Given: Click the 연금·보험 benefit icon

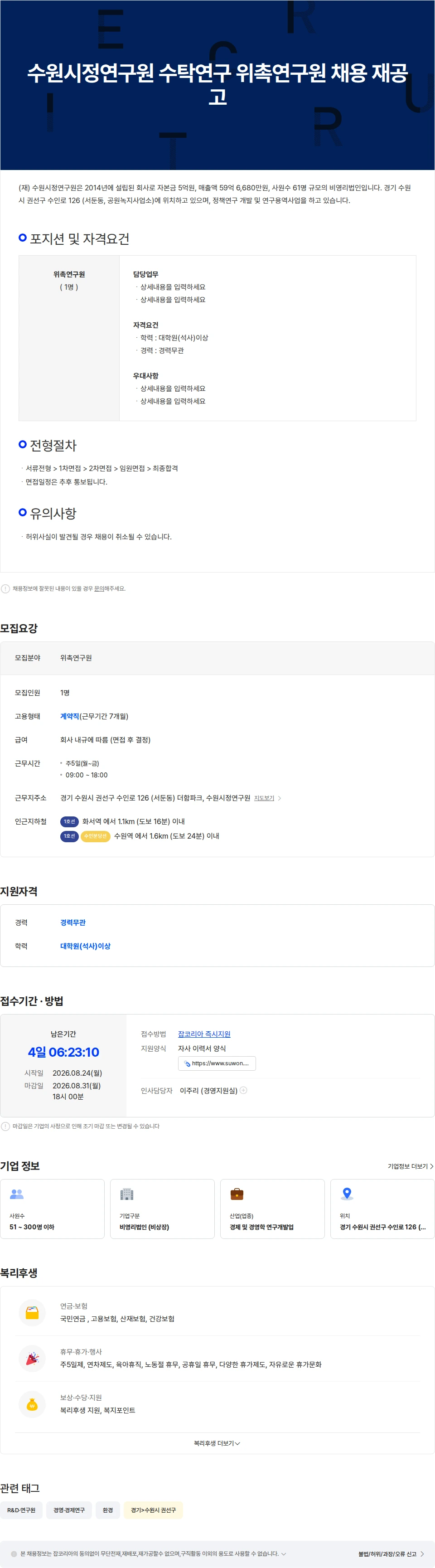Looking at the screenshot, I should pos(32,1313).
